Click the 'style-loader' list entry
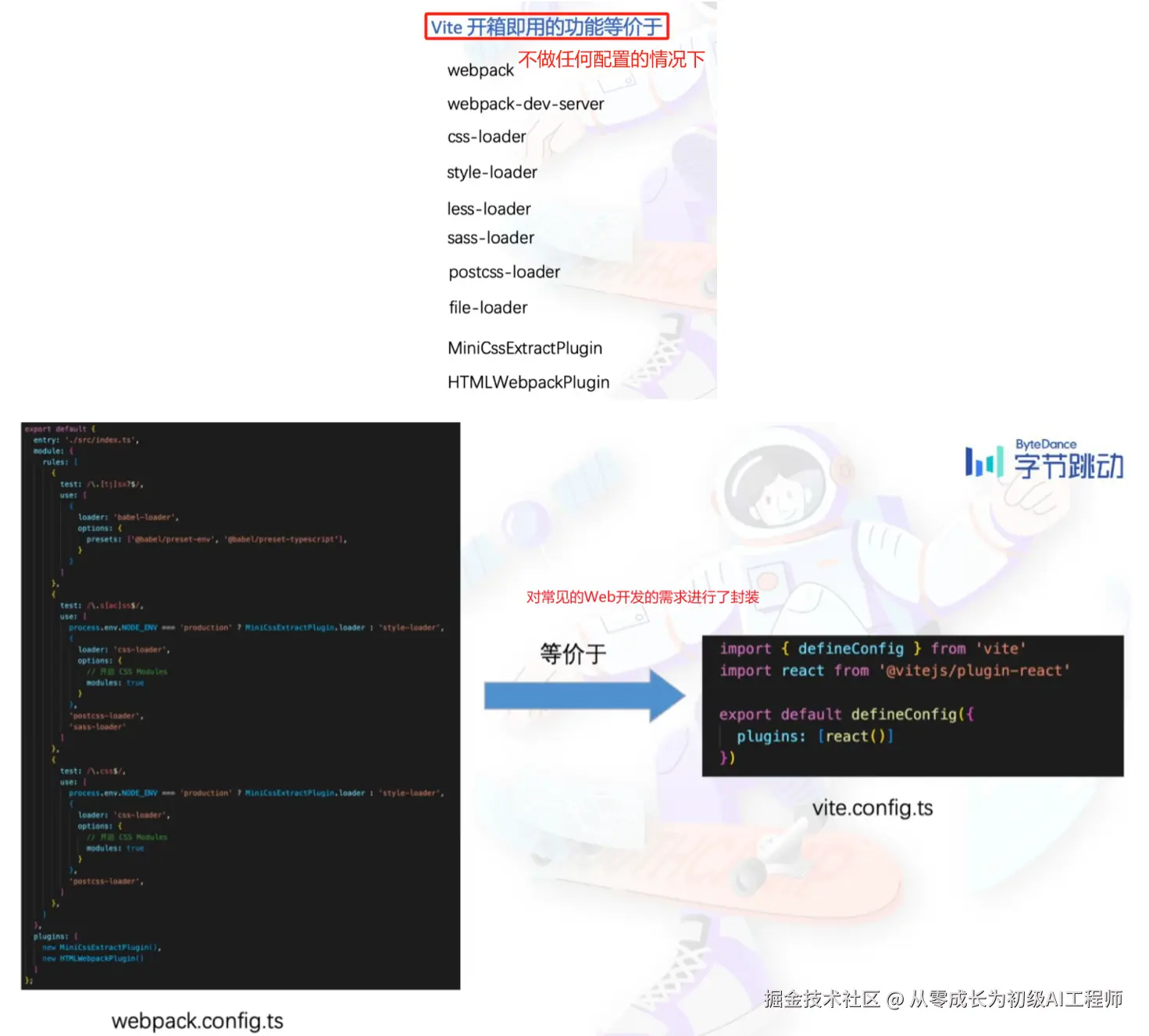Viewport: 1149px width, 1036px height. click(492, 172)
